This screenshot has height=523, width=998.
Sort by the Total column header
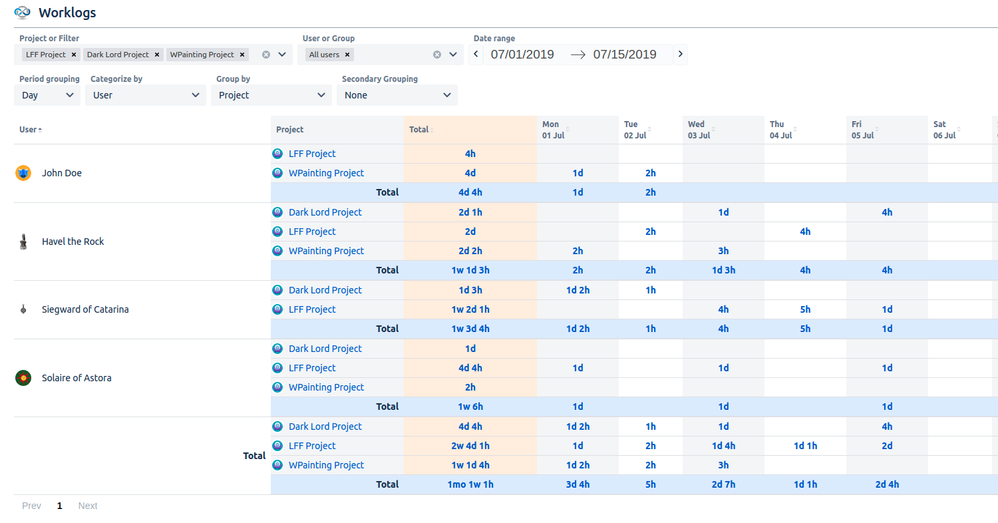pyautogui.click(x=419, y=129)
